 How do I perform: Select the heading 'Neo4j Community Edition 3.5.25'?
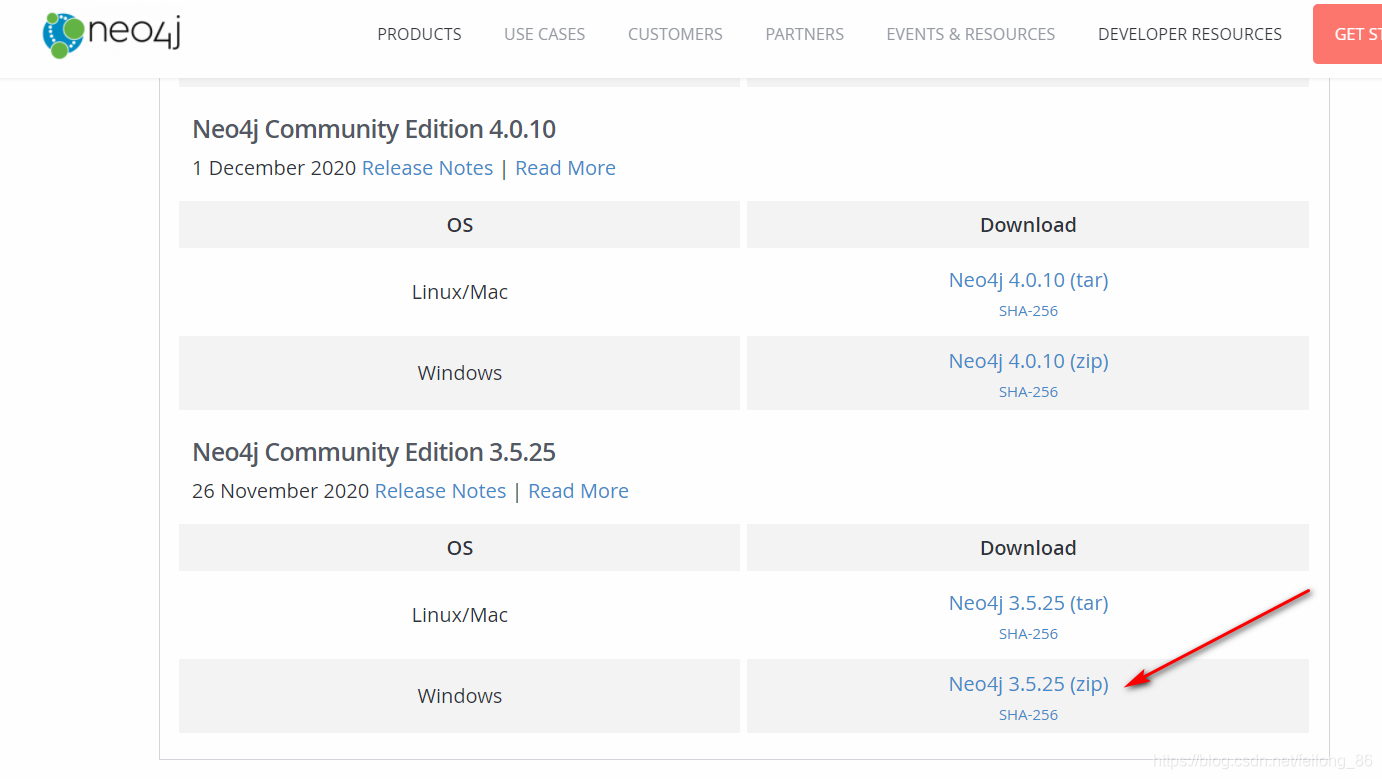pos(374,452)
